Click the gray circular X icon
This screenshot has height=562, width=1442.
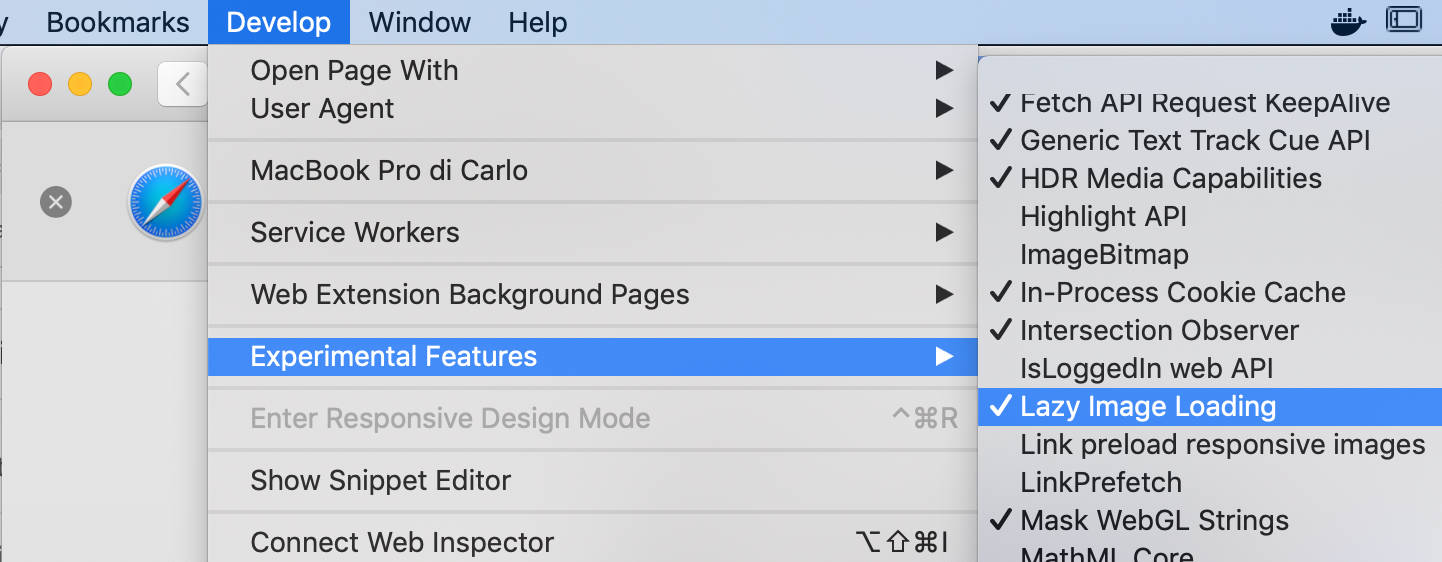click(56, 203)
